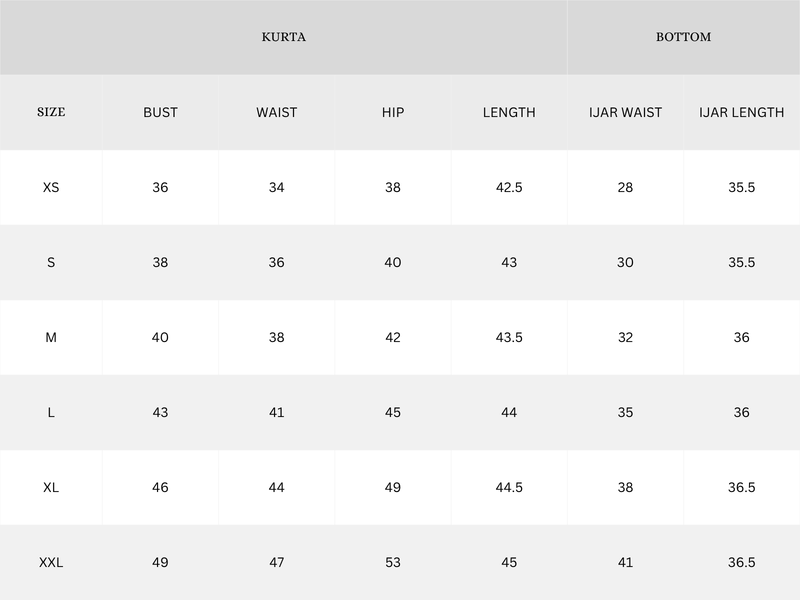Select the XL length value 44.5

pyautogui.click(x=509, y=487)
